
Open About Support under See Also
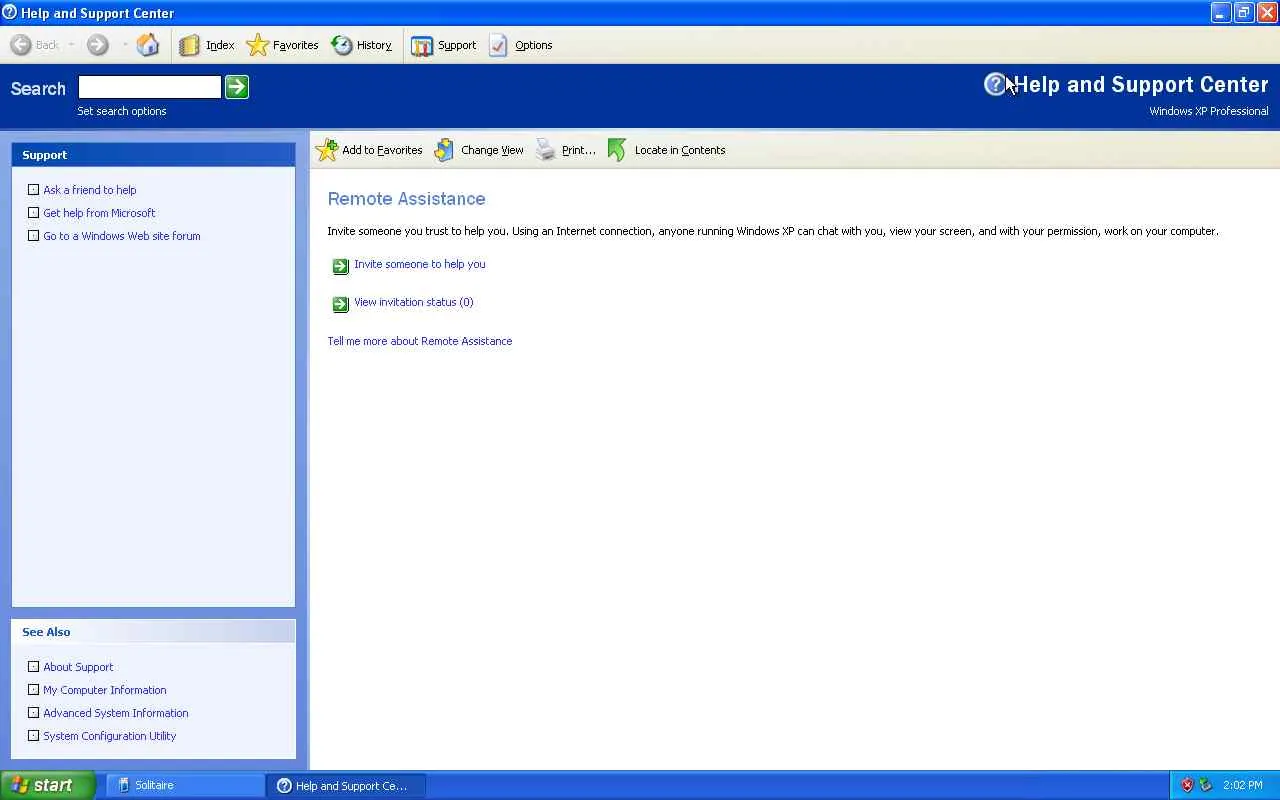[78, 667]
